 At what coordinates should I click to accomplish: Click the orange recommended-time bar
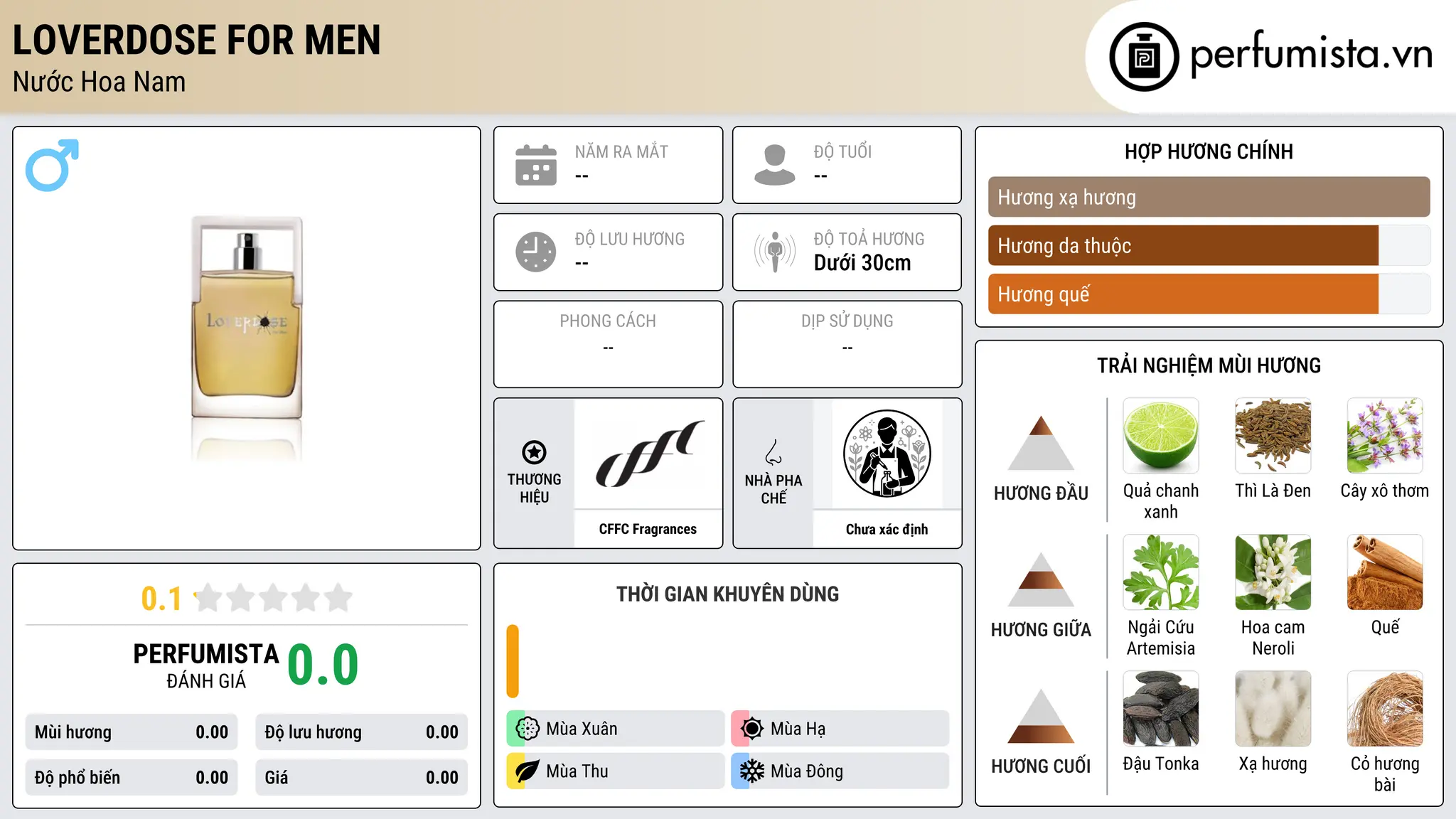(513, 661)
